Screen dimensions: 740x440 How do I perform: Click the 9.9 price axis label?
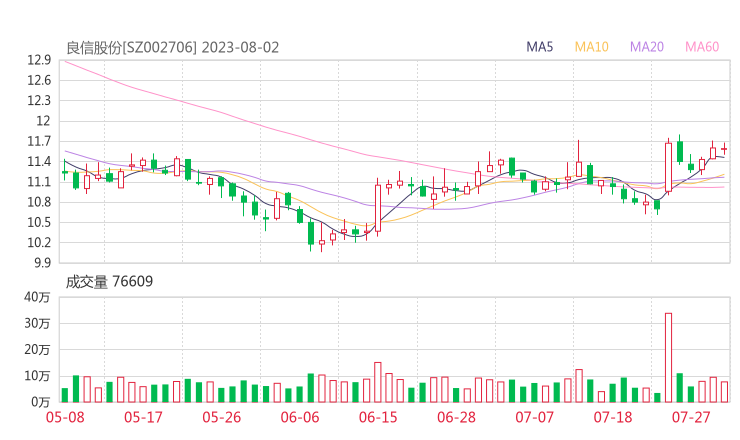(42, 262)
